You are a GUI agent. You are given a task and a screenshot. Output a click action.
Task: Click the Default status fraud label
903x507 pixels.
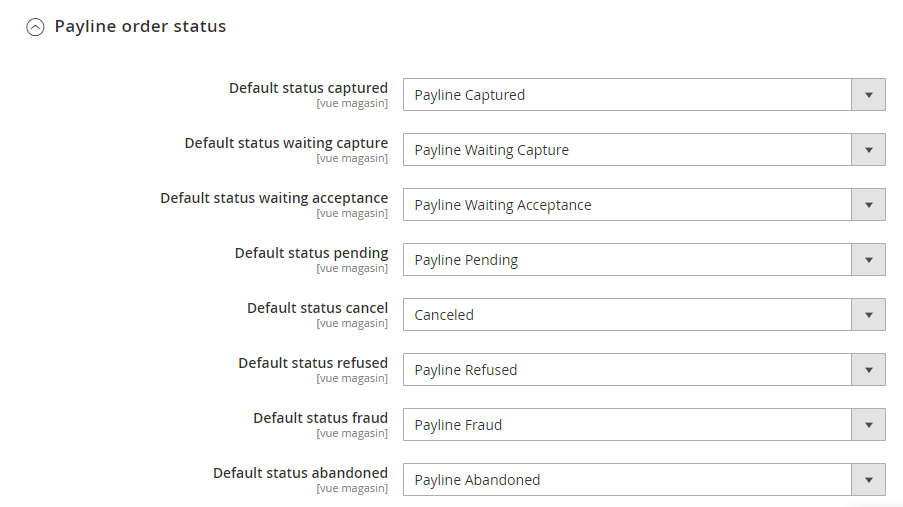tap(320, 418)
